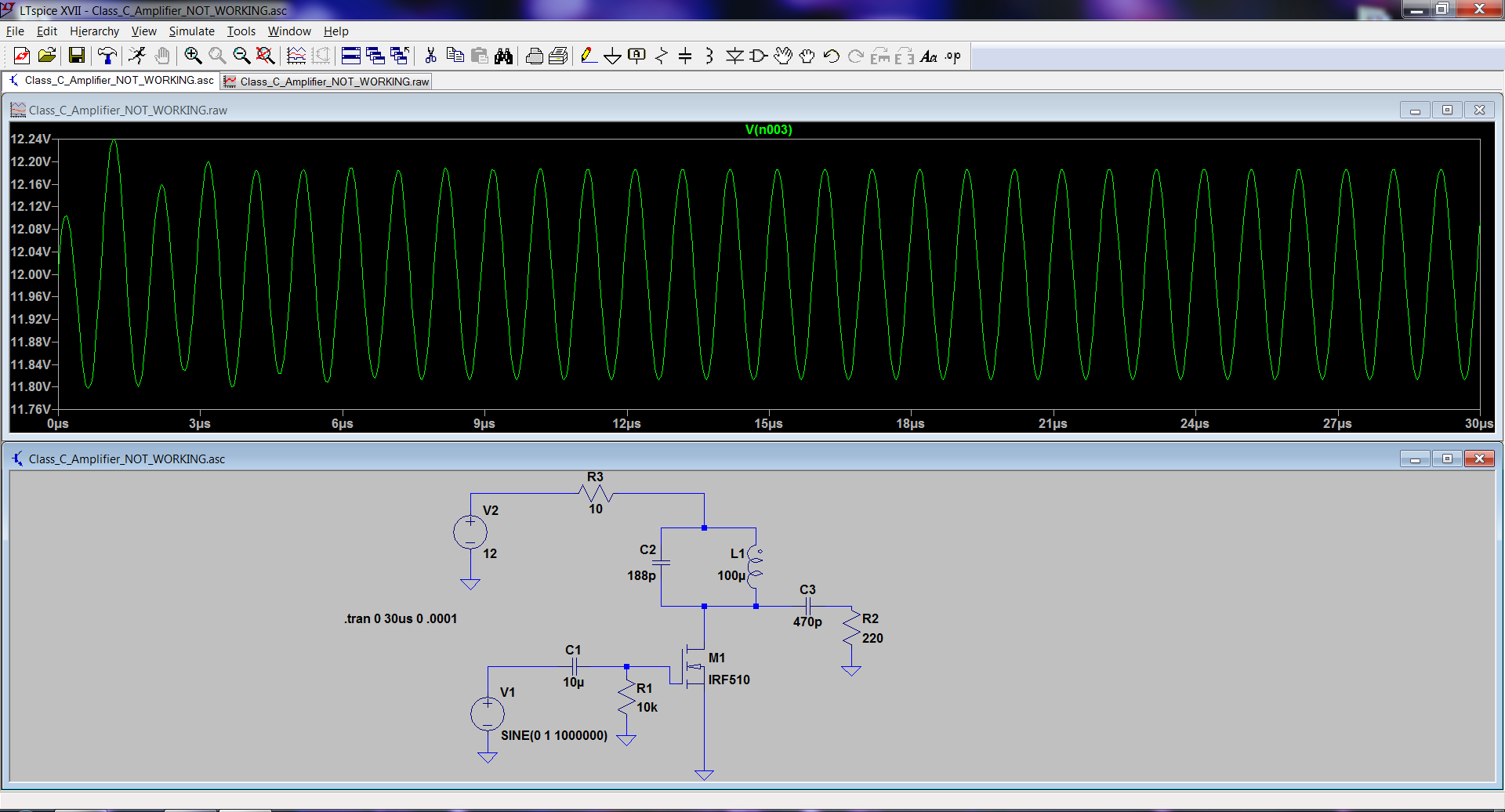The height and width of the screenshot is (812, 1505).
Task: Cascade windows using the Cascade icon
Action: 375,56
